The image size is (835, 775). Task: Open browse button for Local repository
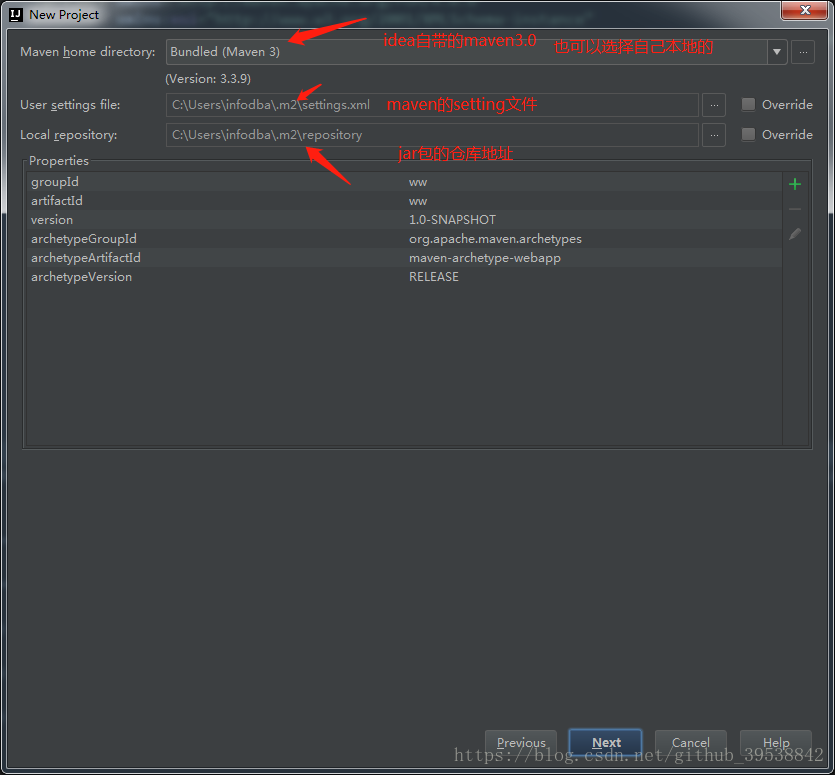pos(714,135)
